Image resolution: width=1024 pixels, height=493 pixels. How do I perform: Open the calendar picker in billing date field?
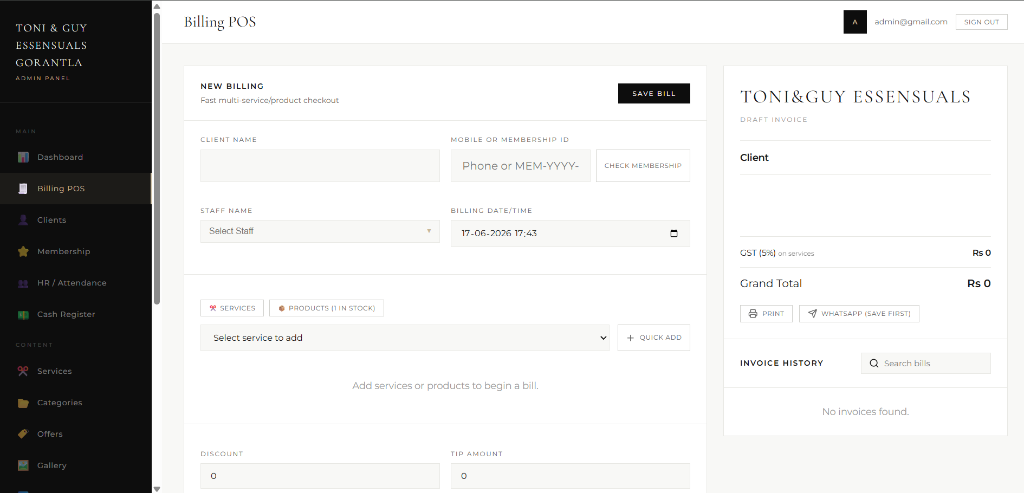pyautogui.click(x=674, y=233)
